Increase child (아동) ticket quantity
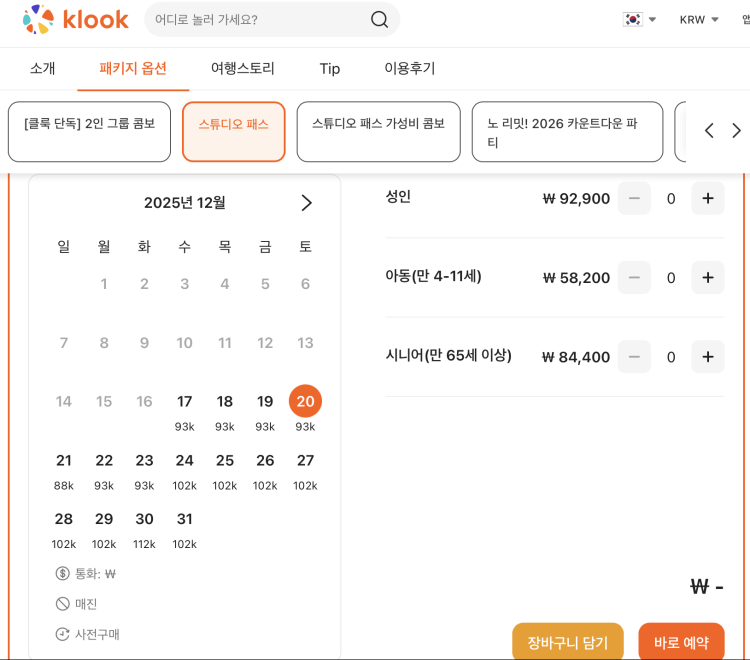750x660 pixels. pyautogui.click(x=707, y=277)
